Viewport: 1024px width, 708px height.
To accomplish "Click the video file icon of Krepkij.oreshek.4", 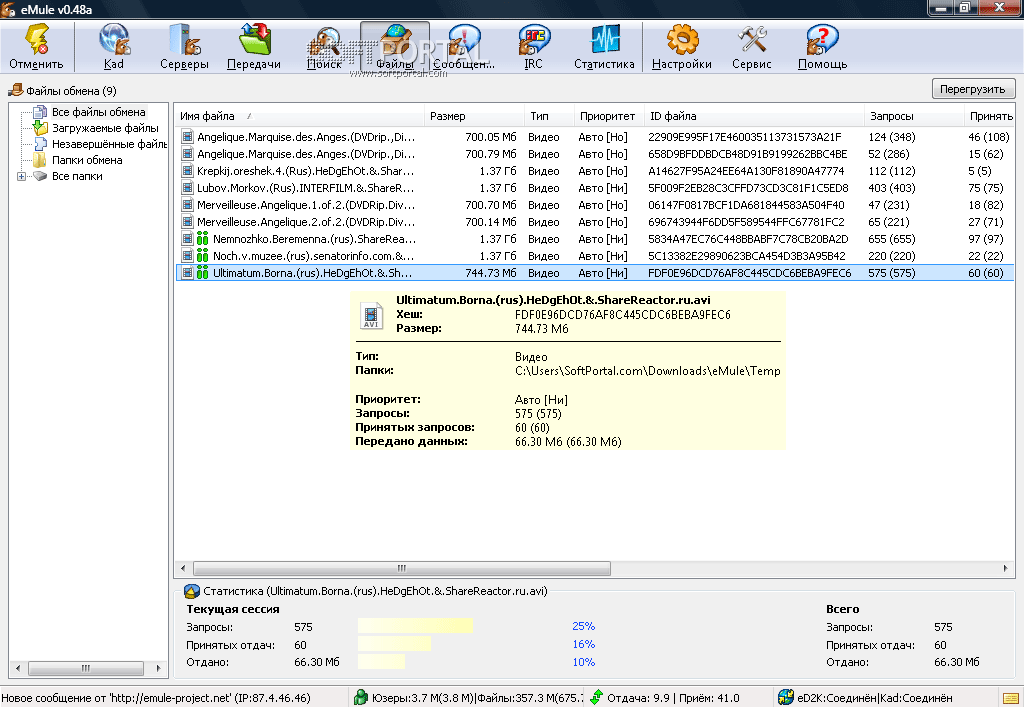I will coord(187,171).
